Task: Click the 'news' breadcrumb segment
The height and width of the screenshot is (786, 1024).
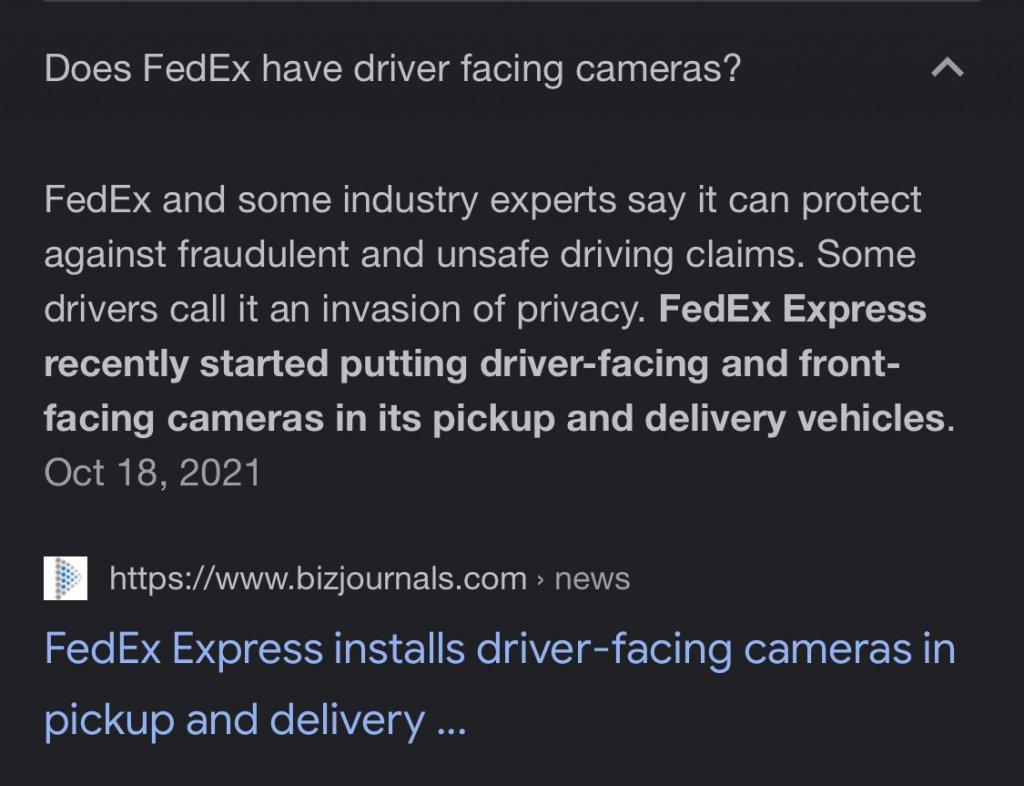Action: 592,579
